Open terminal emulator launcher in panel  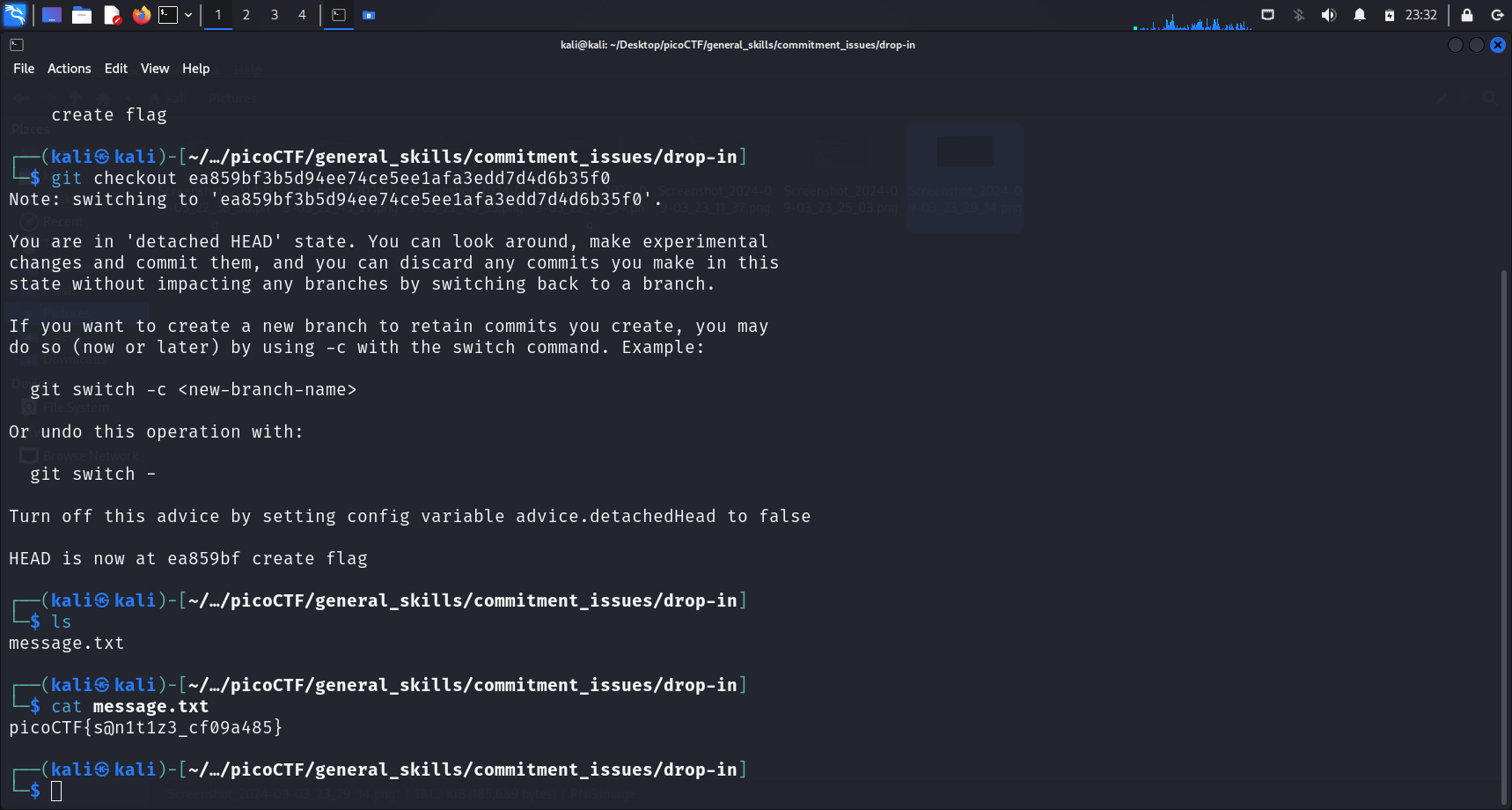click(168, 15)
